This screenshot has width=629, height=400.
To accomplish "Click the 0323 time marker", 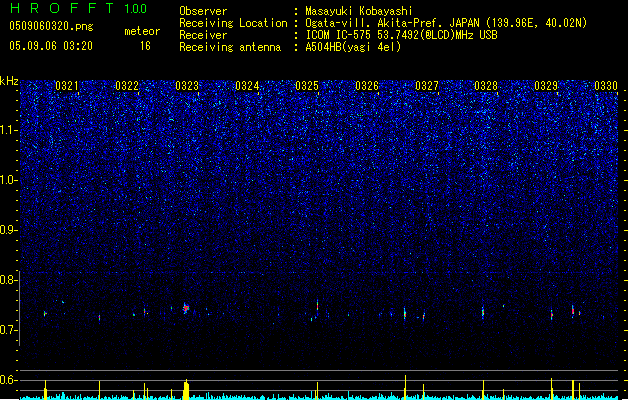I will pyautogui.click(x=187, y=85).
